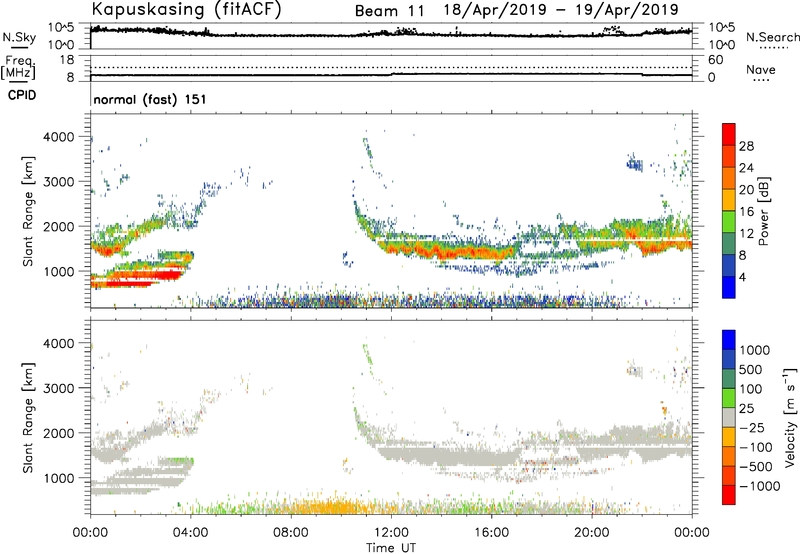The width and height of the screenshot is (800, 554).
Task: Click the "60" tick on the Nave axis
Action: 715,60
